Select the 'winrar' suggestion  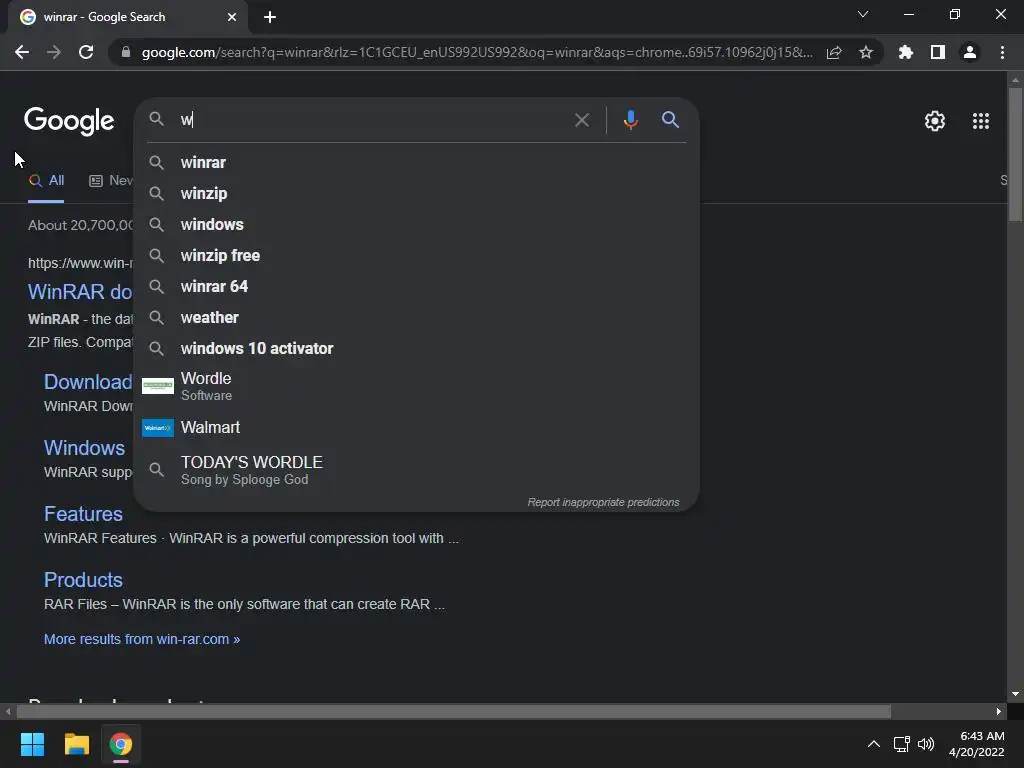tap(416, 163)
